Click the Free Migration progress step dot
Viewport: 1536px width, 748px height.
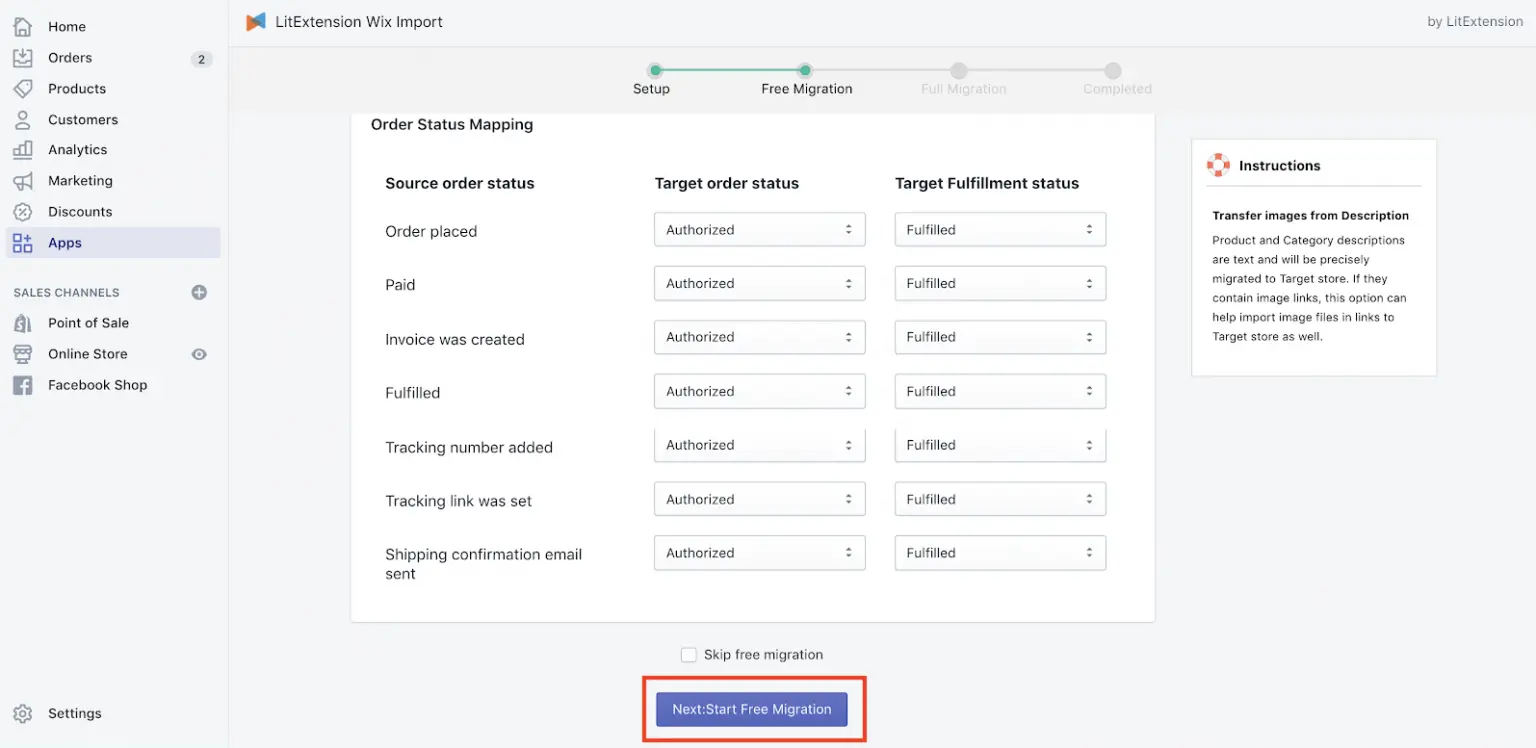pyautogui.click(x=804, y=70)
